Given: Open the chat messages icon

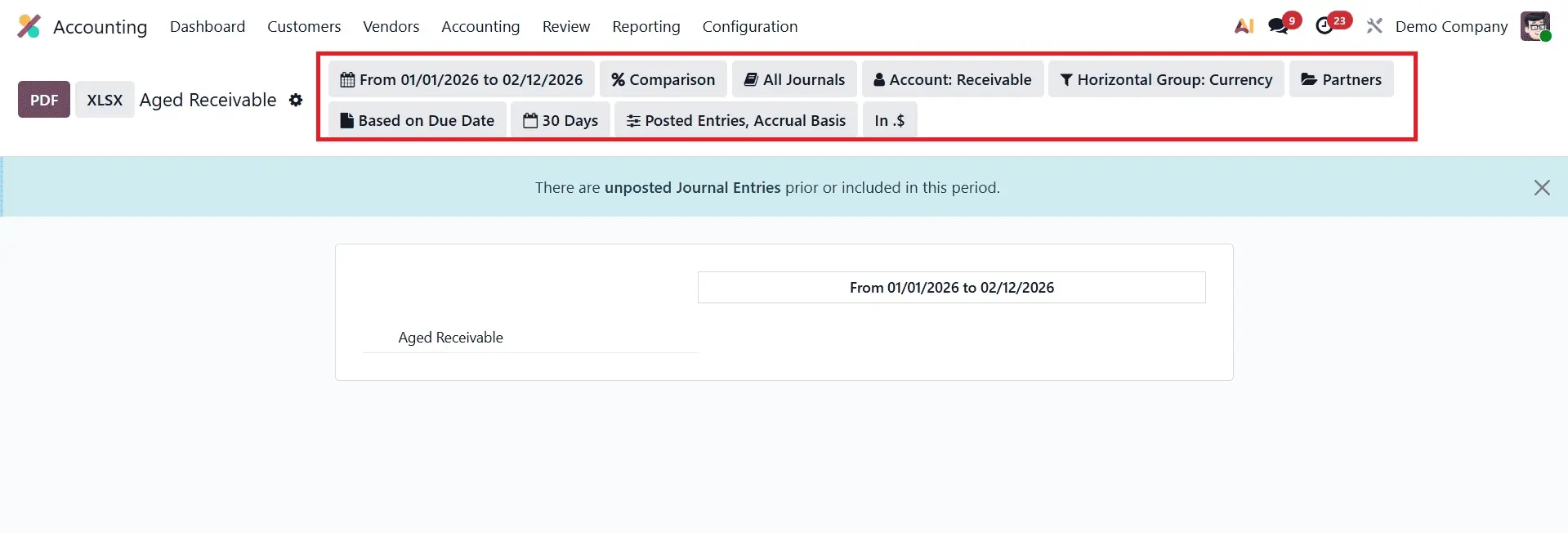Looking at the screenshot, I should pos(1278,26).
